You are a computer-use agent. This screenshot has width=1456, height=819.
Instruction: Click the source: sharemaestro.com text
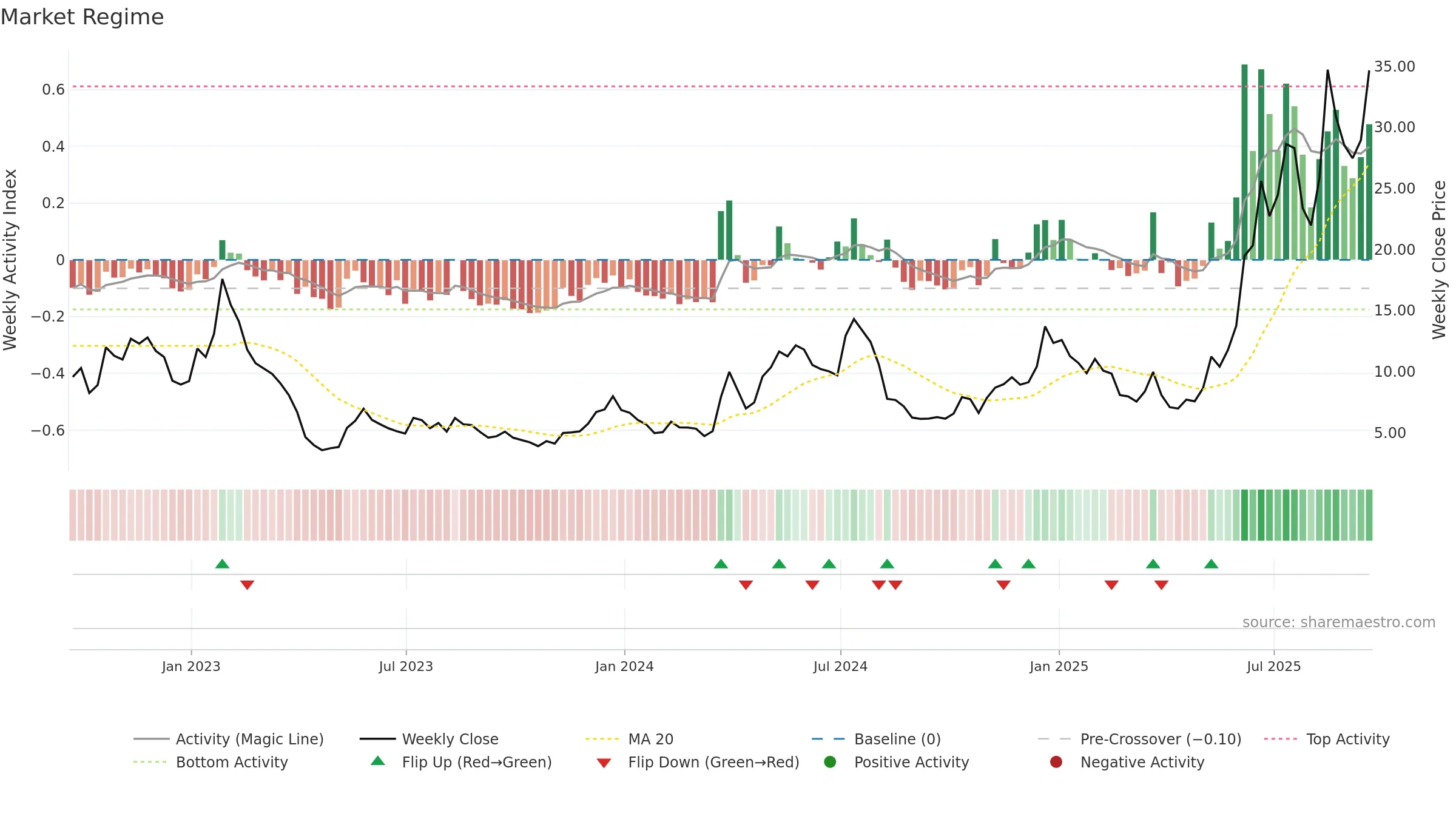pos(1339,622)
